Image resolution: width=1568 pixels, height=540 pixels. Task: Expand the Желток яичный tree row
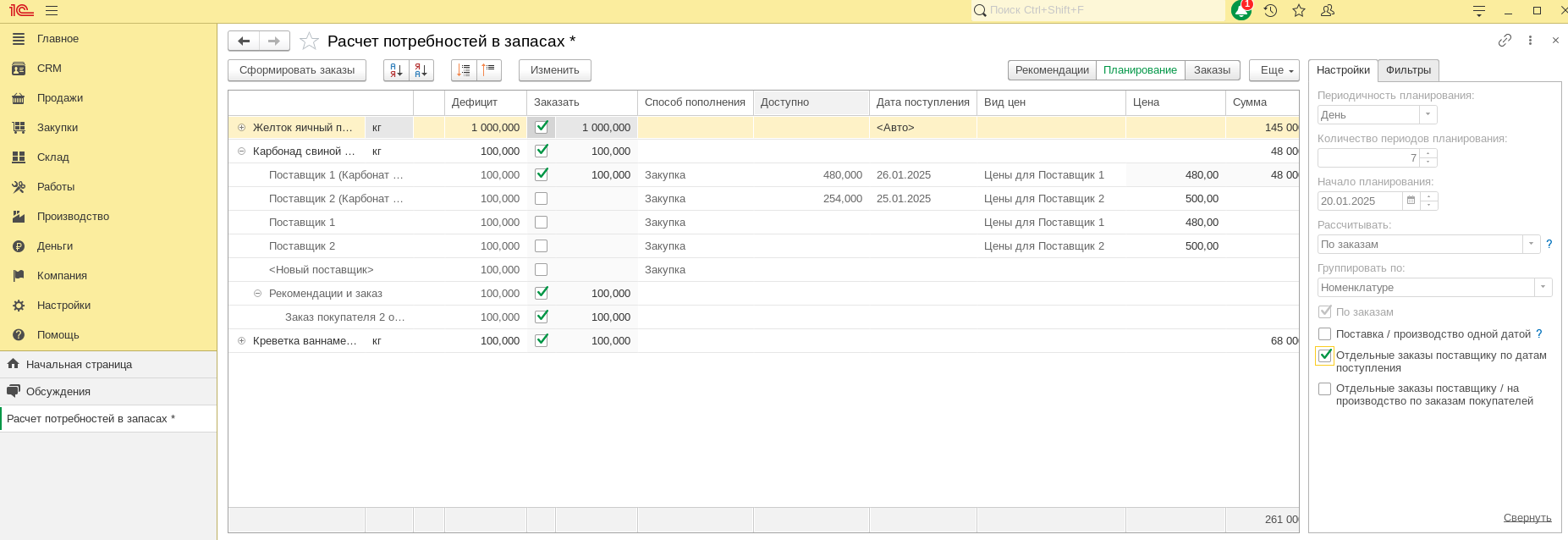point(241,128)
